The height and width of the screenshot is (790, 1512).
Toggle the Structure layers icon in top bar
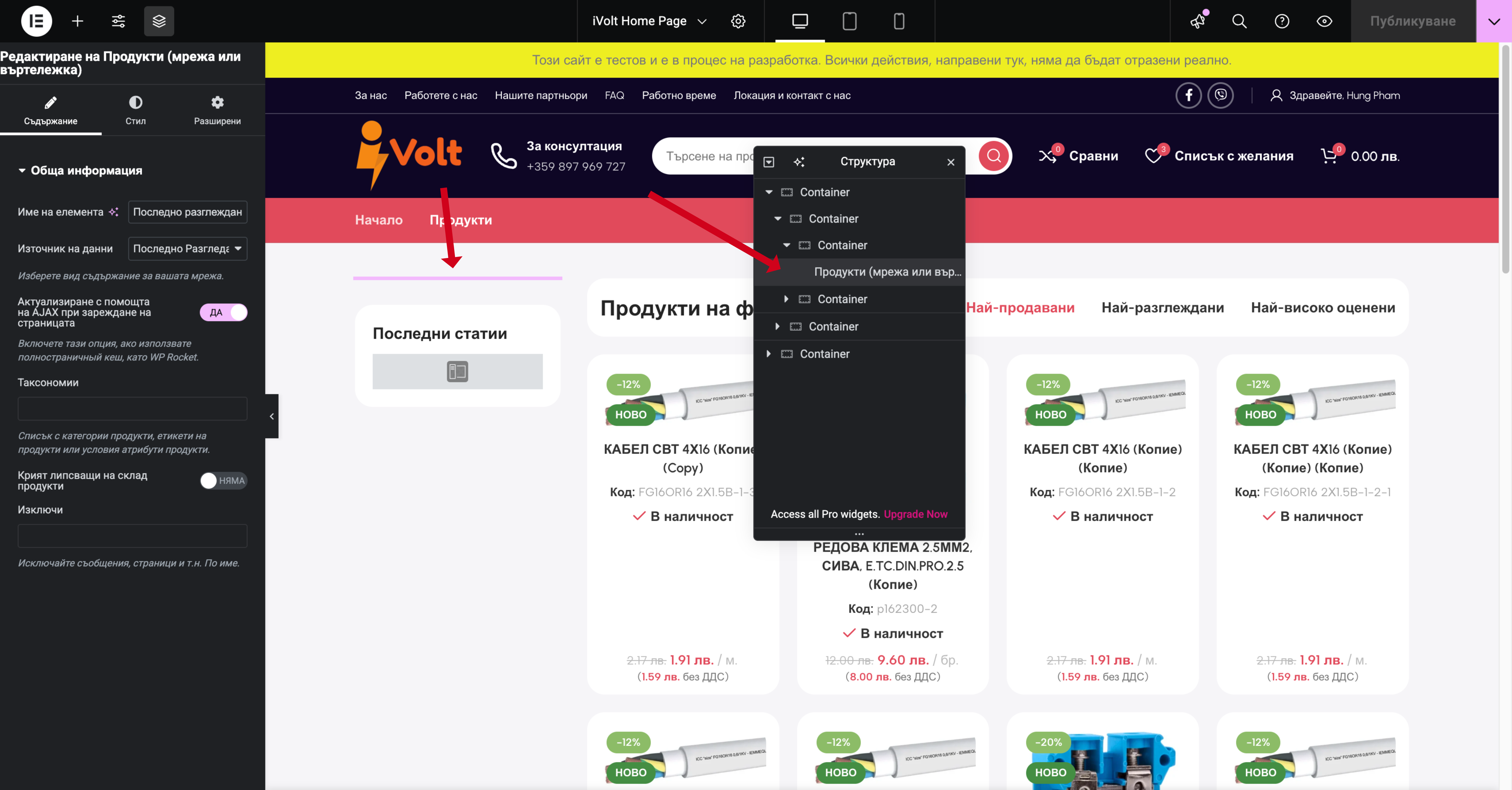pos(159,21)
